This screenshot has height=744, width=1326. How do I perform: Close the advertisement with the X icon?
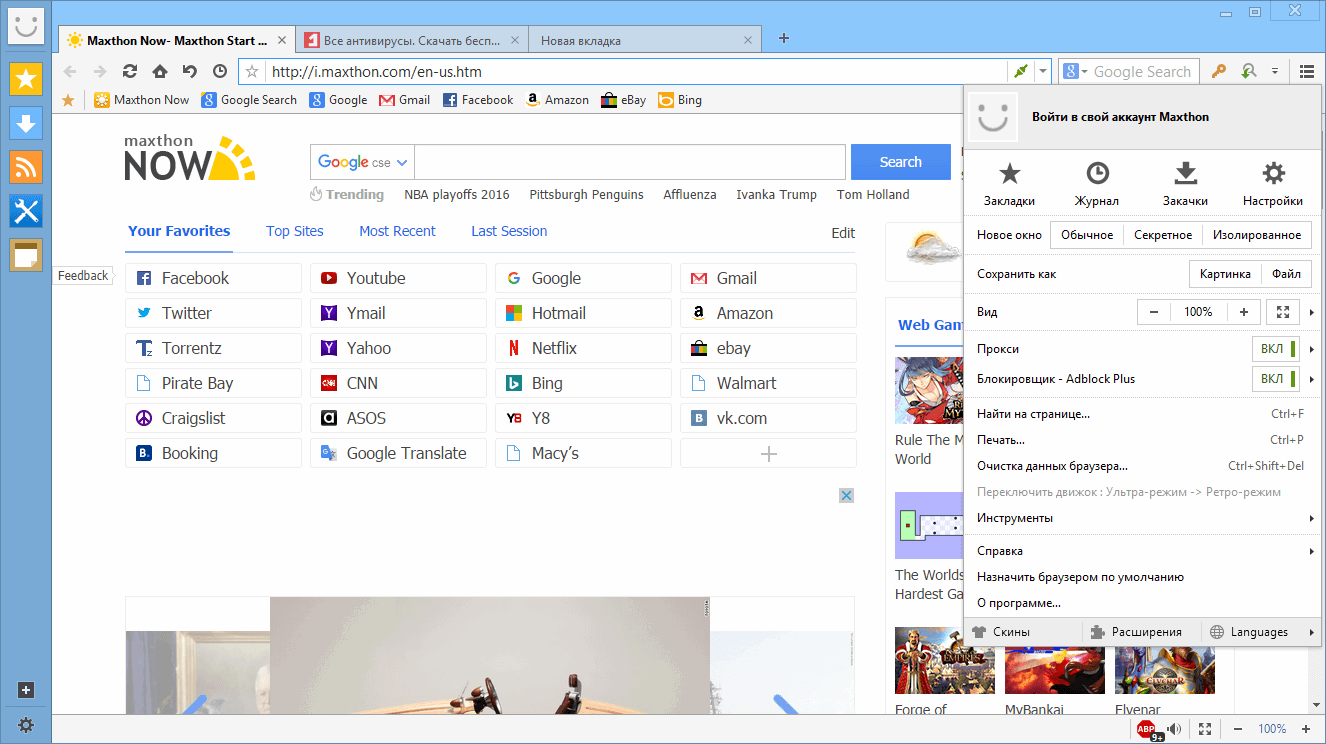(846, 495)
